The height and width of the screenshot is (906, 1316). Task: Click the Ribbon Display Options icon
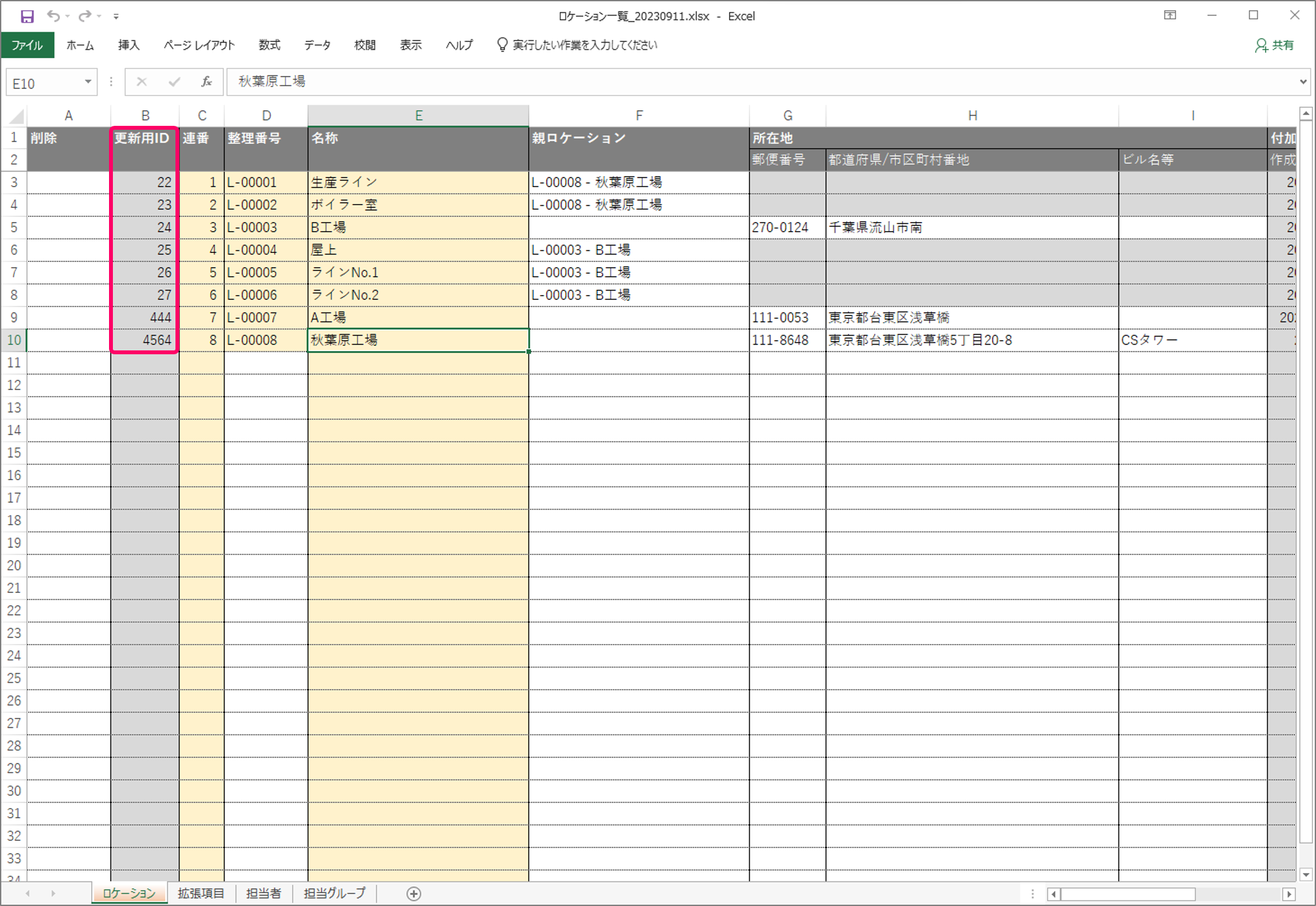coord(1170,15)
